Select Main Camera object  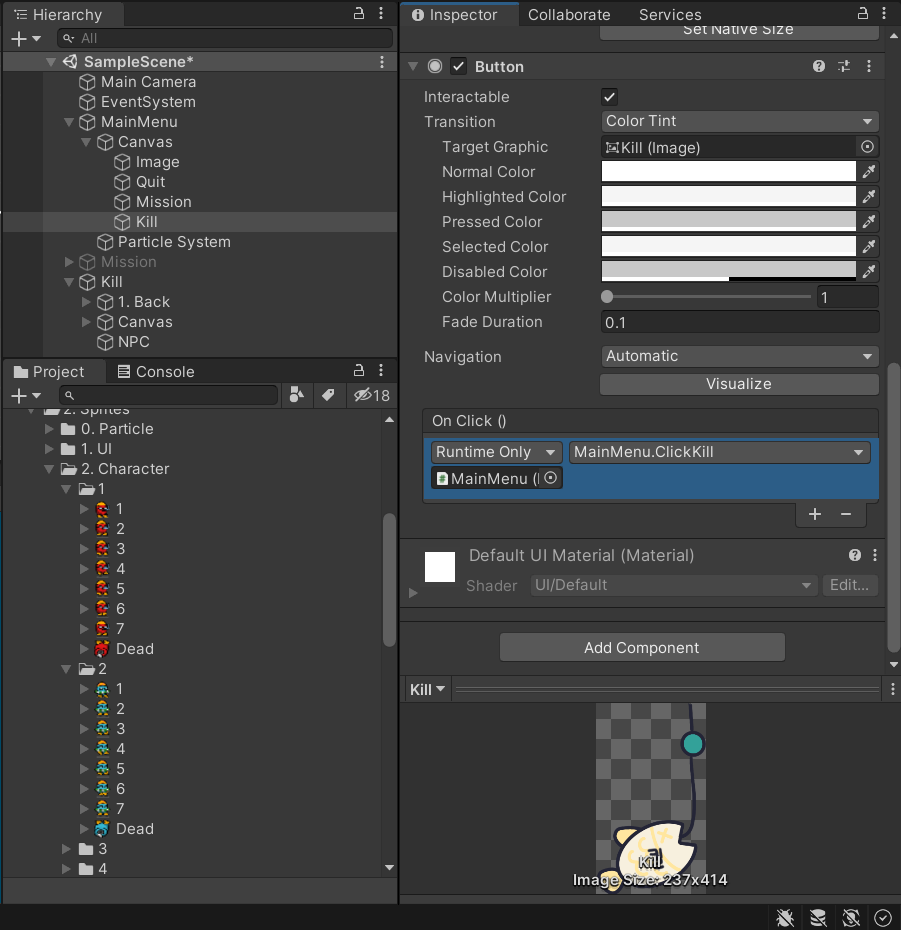click(x=148, y=82)
